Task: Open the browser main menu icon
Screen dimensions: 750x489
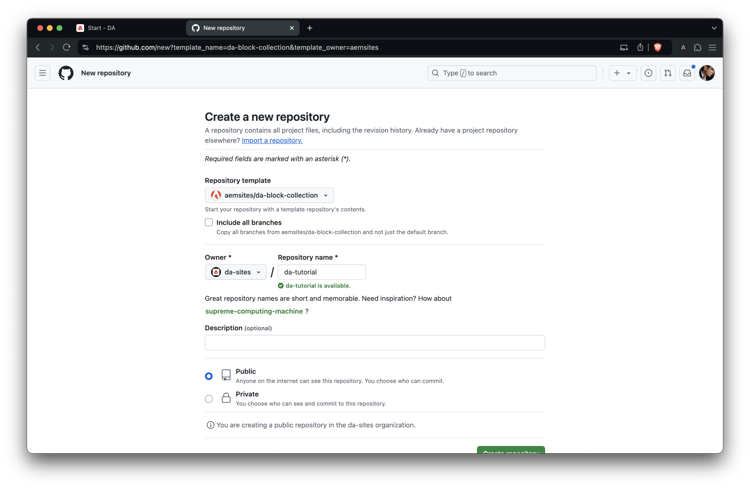Action: pos(712,47)
